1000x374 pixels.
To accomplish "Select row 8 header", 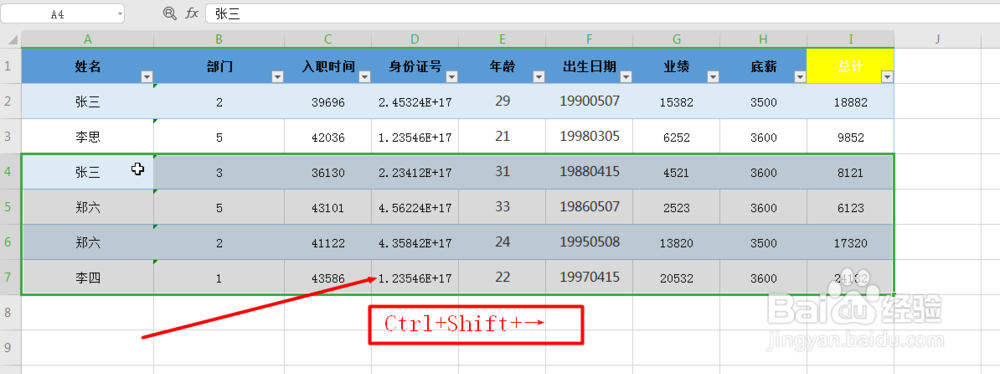I will (x=10, y=313).
